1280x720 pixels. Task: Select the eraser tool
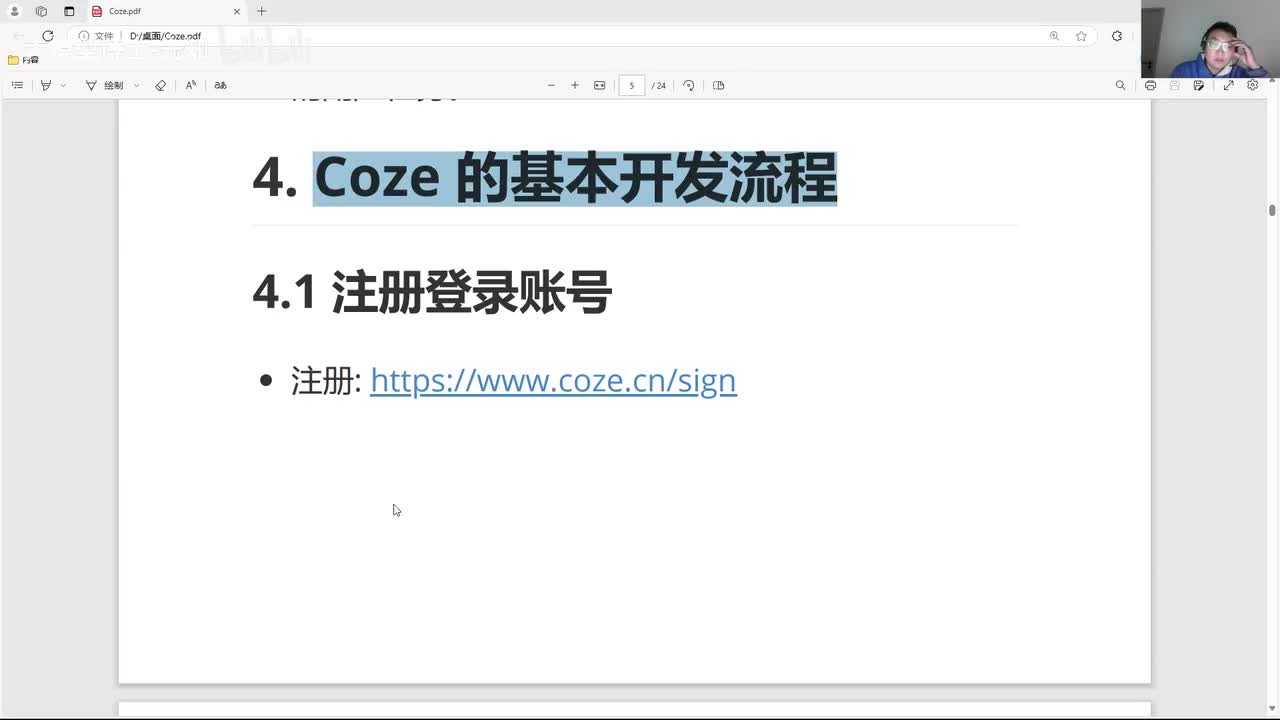click(x=161, y=85)
